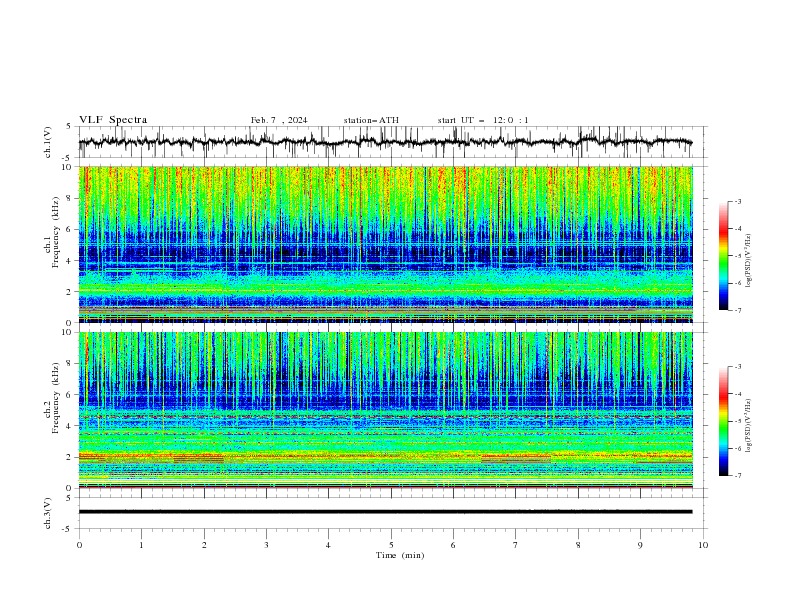792x612 pixels.
Task: Click the "ch.1(V)" waveform axis label
Action: [x=48, y=142]
